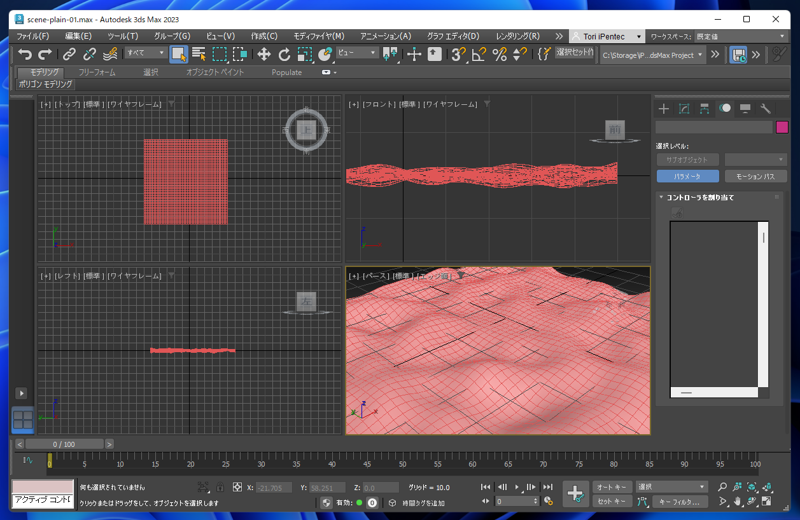The width and height of the screenshot is (800, 520).
Task: Open the project path dropdown
Action: tap(653, 55)
